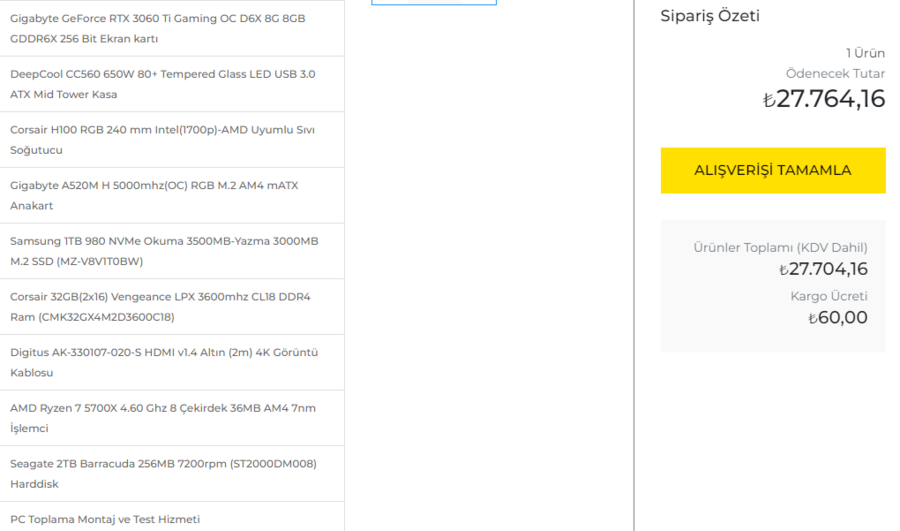Open PC Toplama Montaj ve Test Hizmeti
Viewport: 900px width, 531px height.
click(105, 519)
